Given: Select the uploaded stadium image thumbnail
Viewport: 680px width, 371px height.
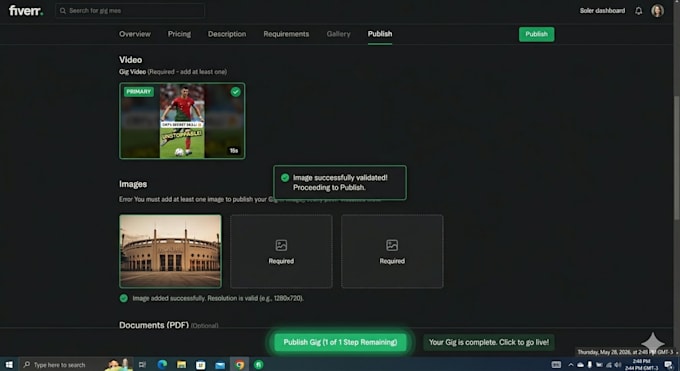Looking at the screenshot, I should tap(170, 251).
